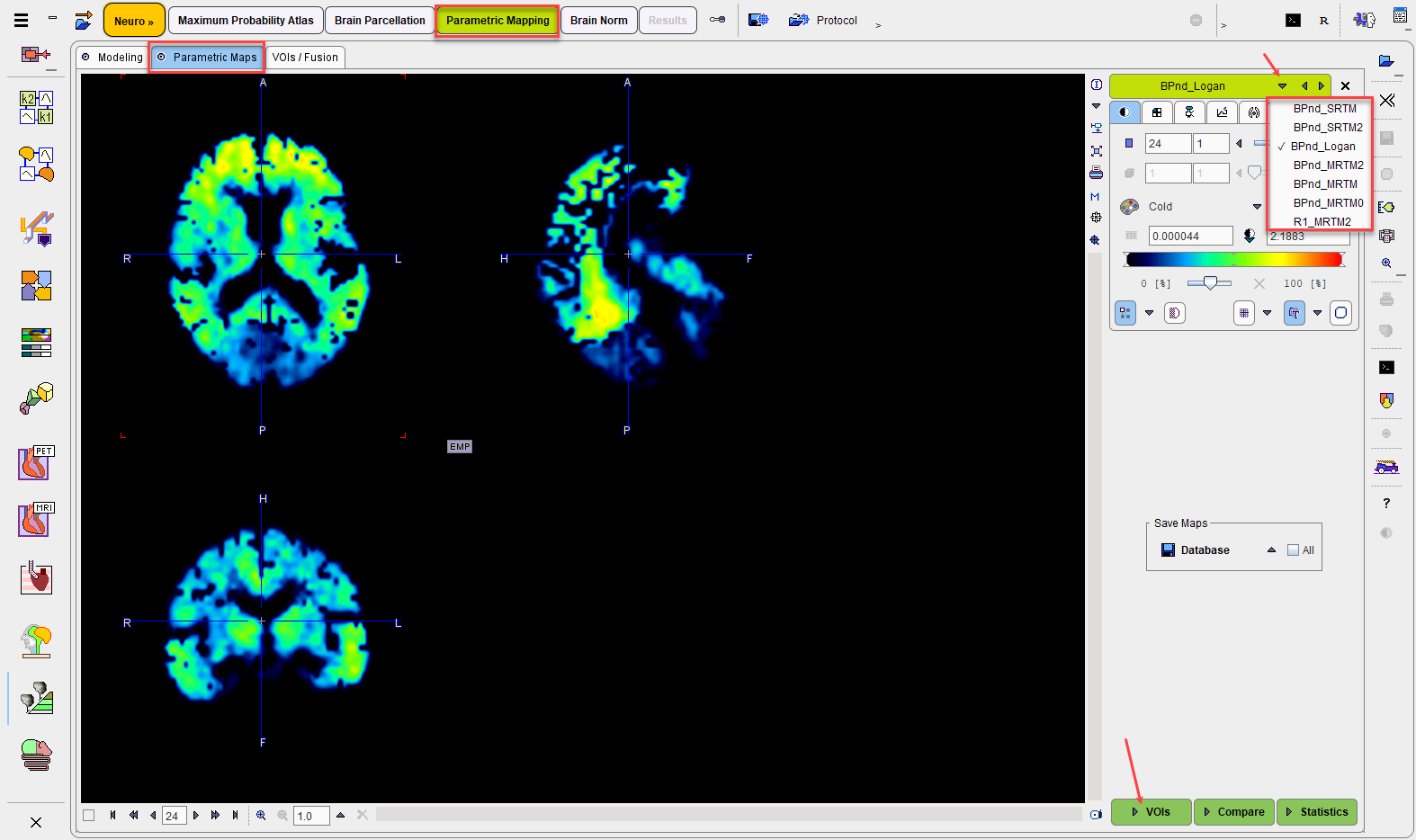Choose R1_MRTM2 from the map list

[x=1322, y=221]
